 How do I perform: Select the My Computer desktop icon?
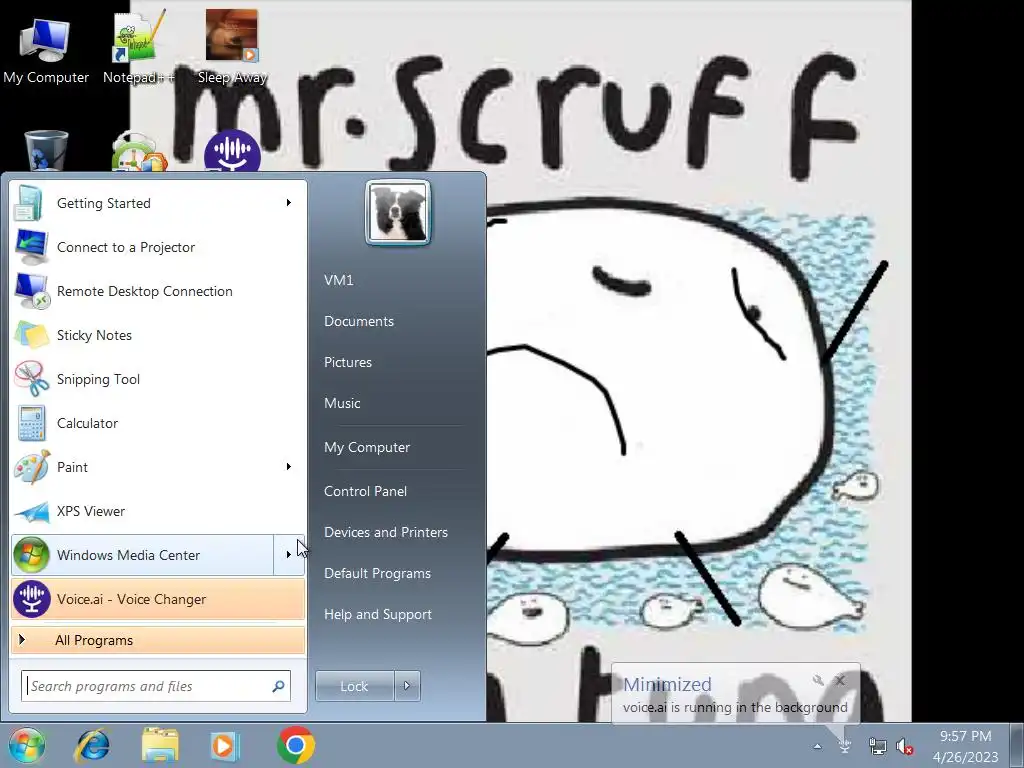(45, 51)
